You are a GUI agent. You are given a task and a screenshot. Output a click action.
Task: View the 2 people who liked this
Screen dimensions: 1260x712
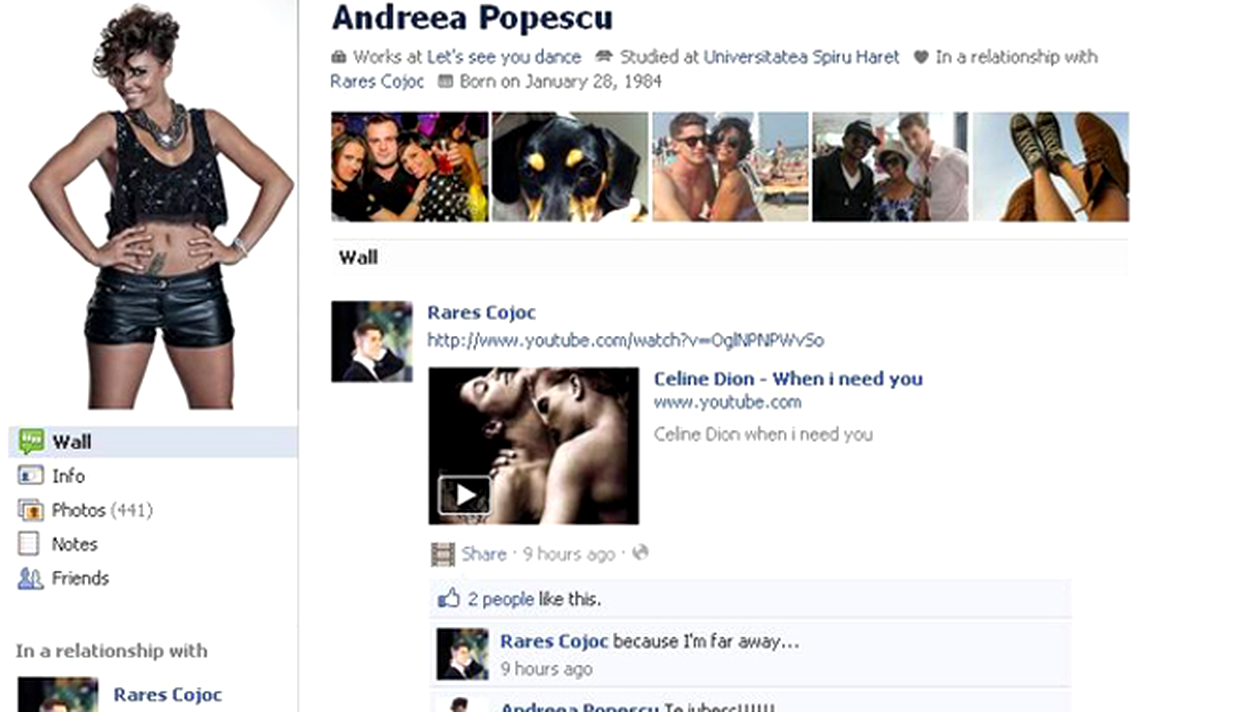point(500,600)
